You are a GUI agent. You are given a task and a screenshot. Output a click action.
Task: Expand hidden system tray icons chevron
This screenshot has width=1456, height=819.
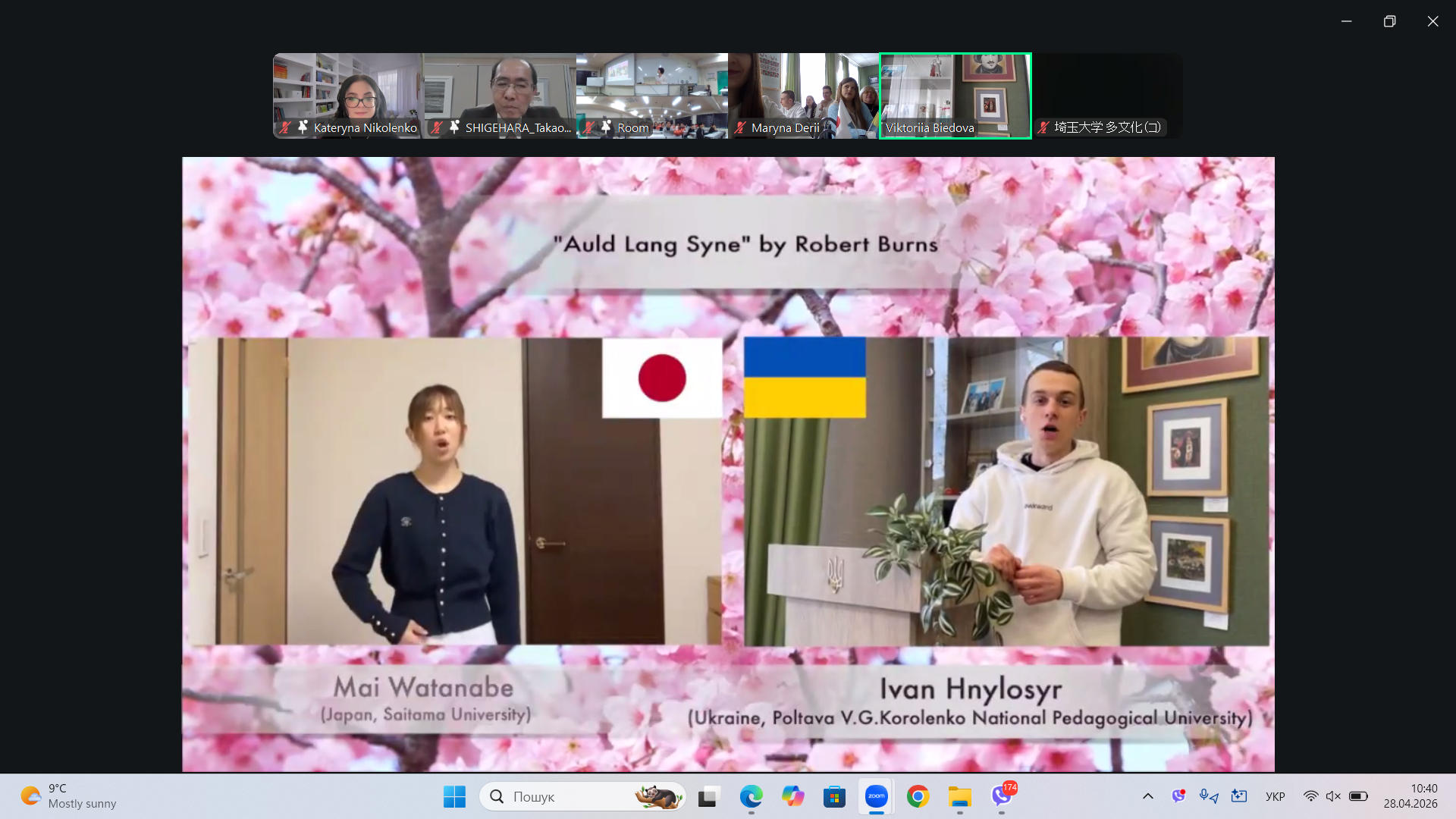[x=1147, y=796]
